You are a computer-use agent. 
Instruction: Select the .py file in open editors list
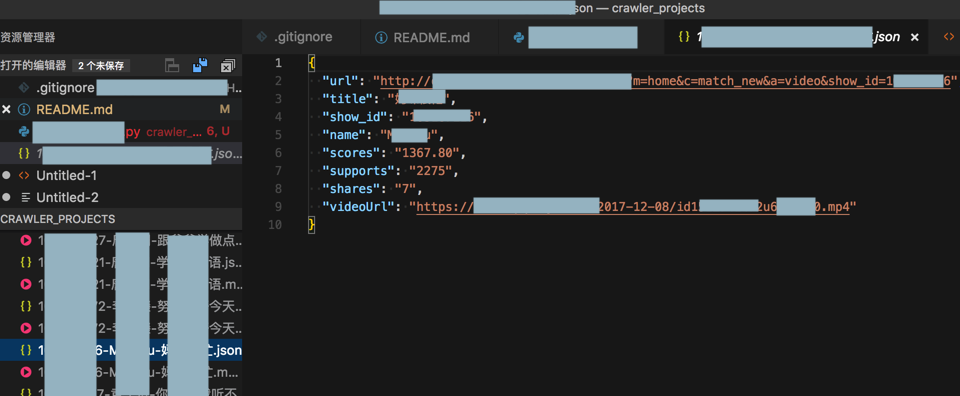121,132
